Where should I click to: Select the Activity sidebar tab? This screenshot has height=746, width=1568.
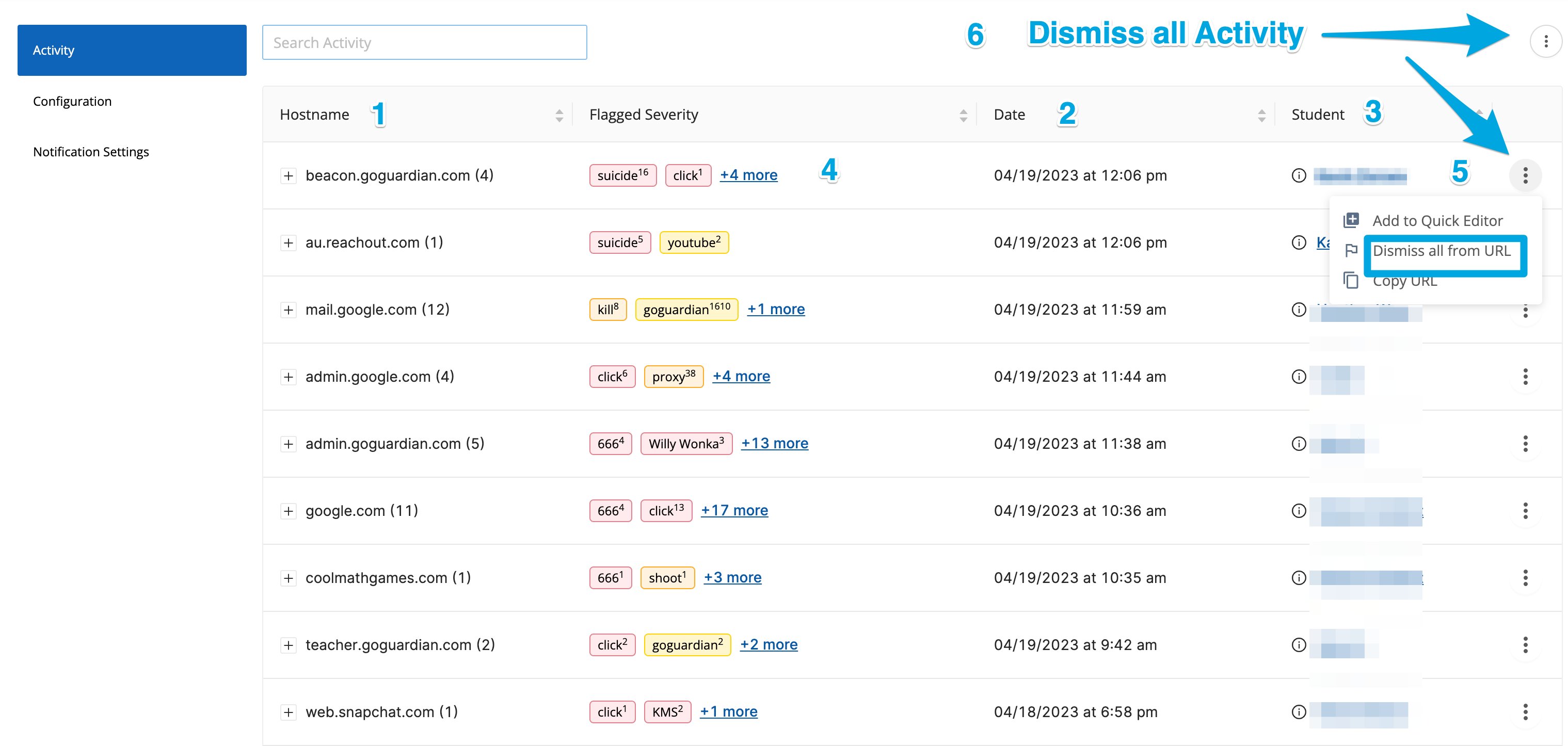[132, 50]
